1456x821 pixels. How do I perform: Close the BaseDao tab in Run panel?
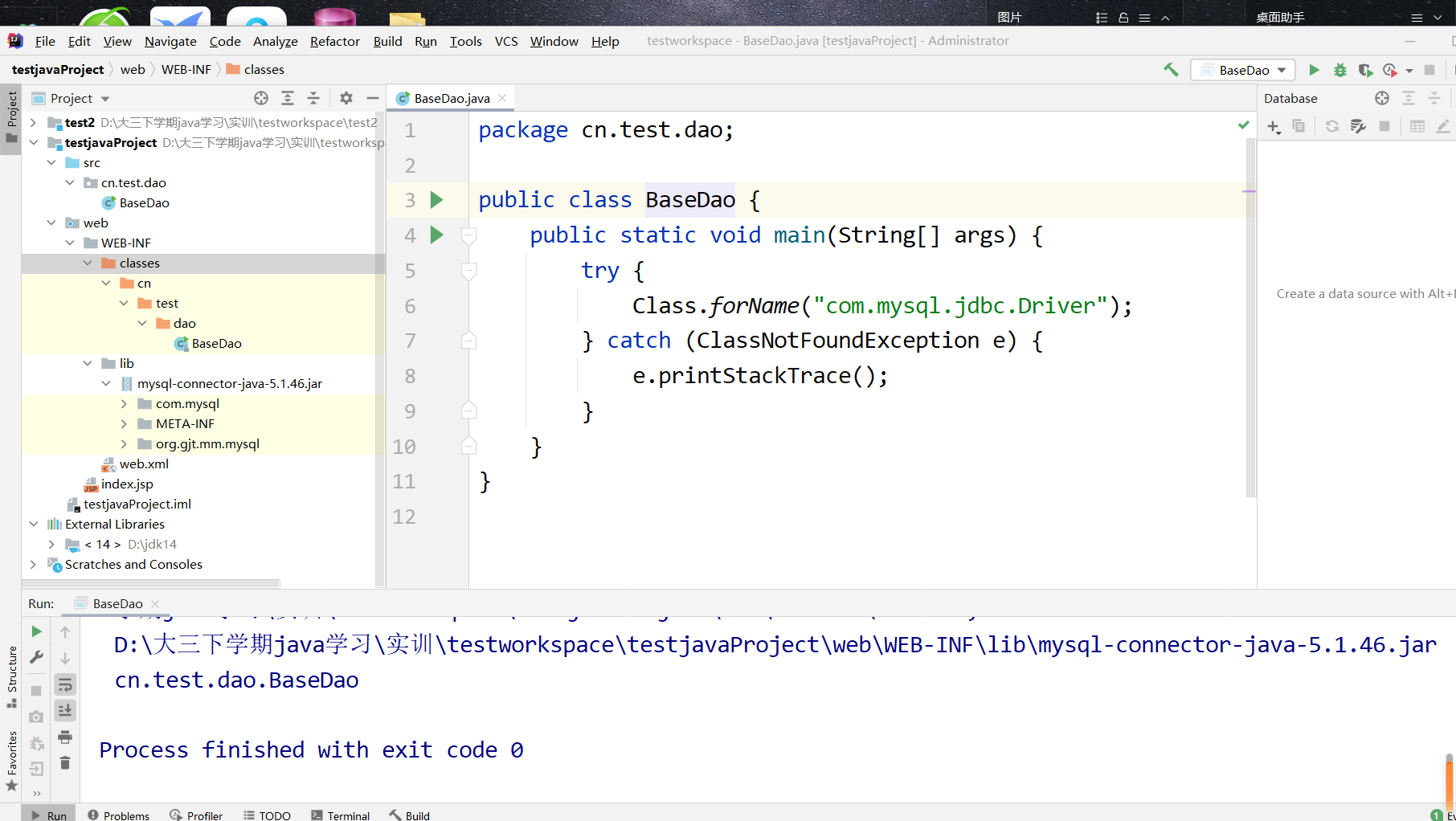155,603
